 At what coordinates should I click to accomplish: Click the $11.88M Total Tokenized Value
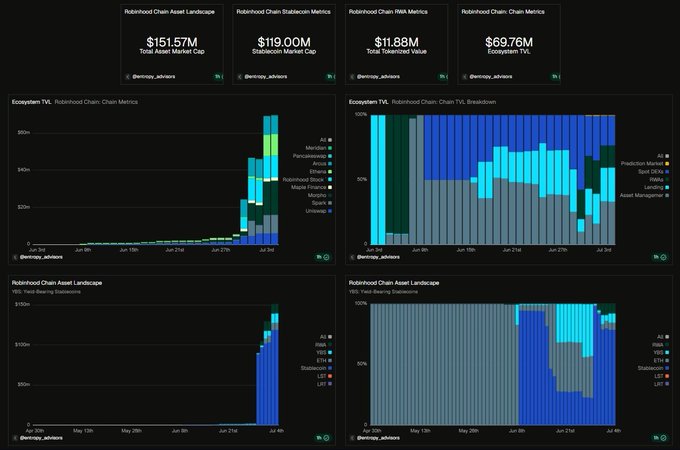click(x=396, y=42)
